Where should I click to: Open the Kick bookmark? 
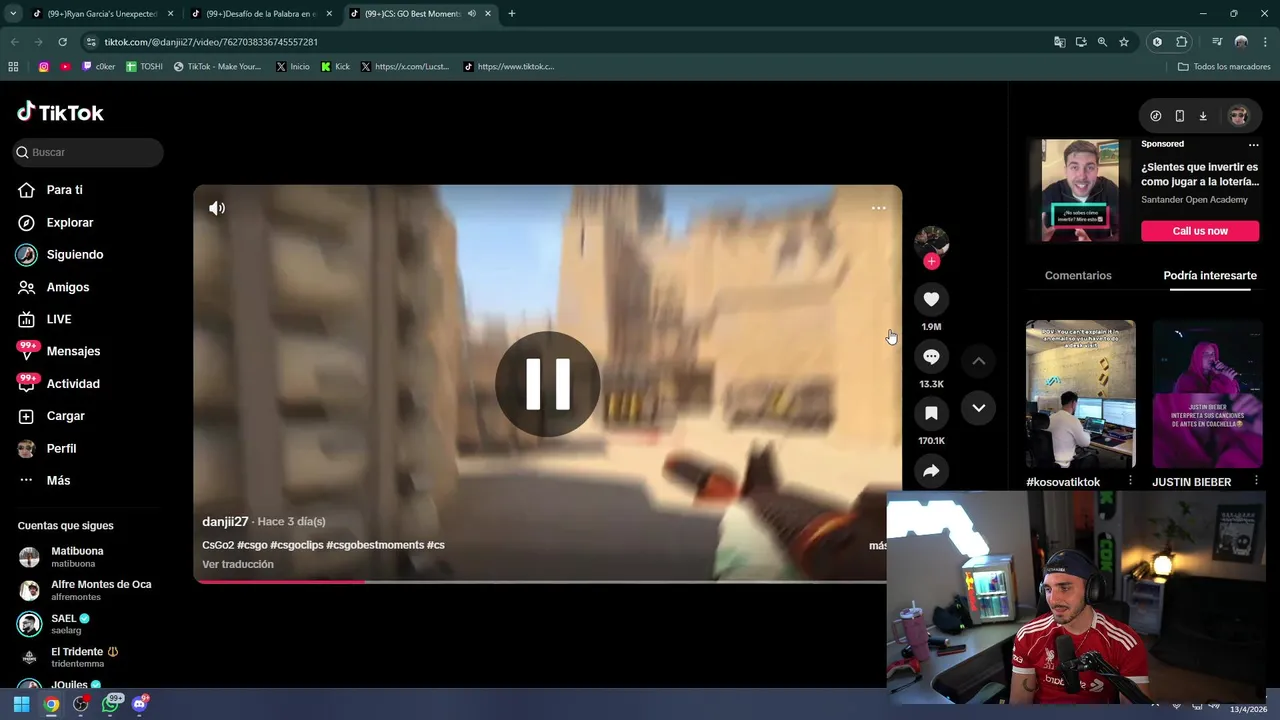tap(335, 67)
